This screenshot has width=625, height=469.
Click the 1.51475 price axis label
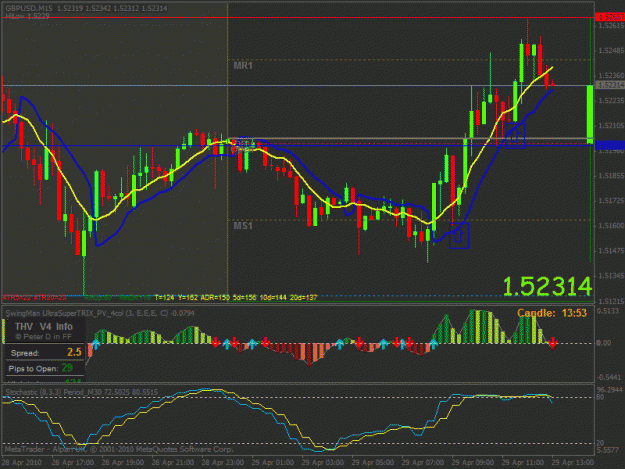[611, 251]
